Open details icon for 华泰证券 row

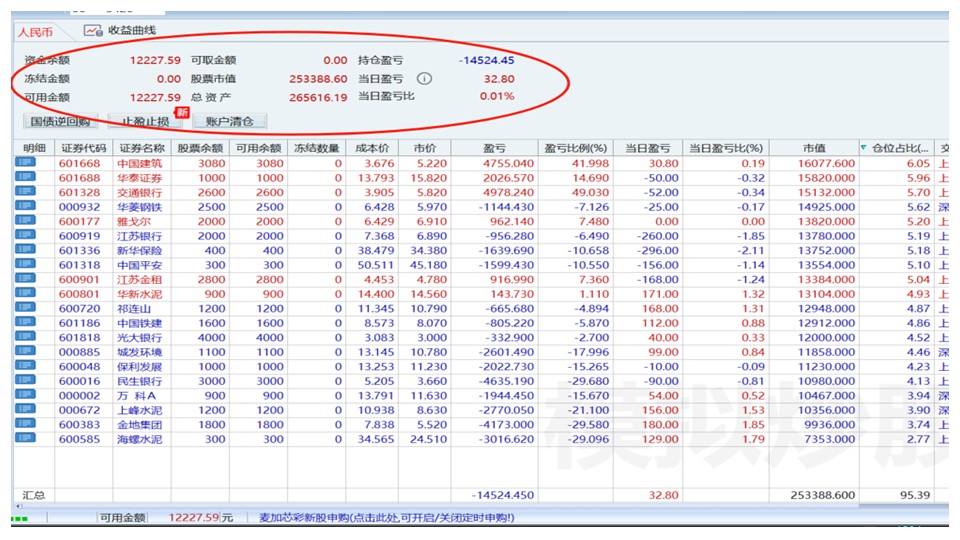point(25,177)
